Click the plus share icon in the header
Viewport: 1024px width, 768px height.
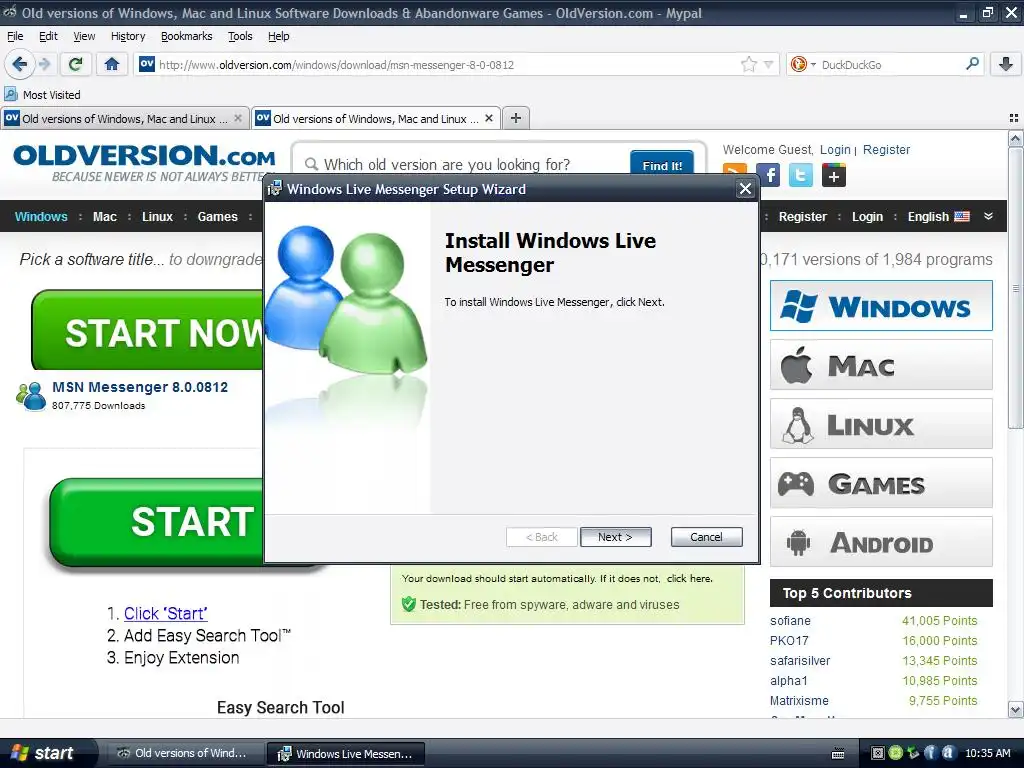[833, 175]
